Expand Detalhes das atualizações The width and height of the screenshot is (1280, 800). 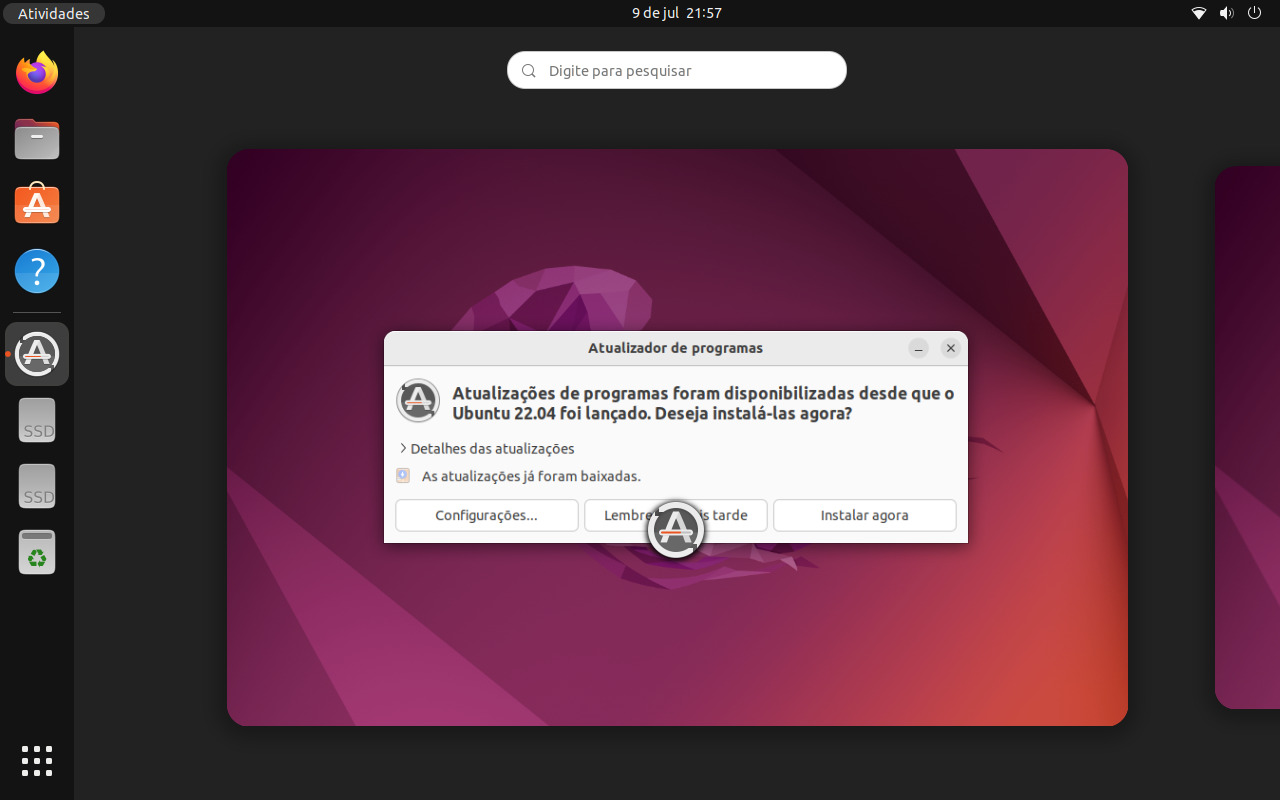[486, 449]
